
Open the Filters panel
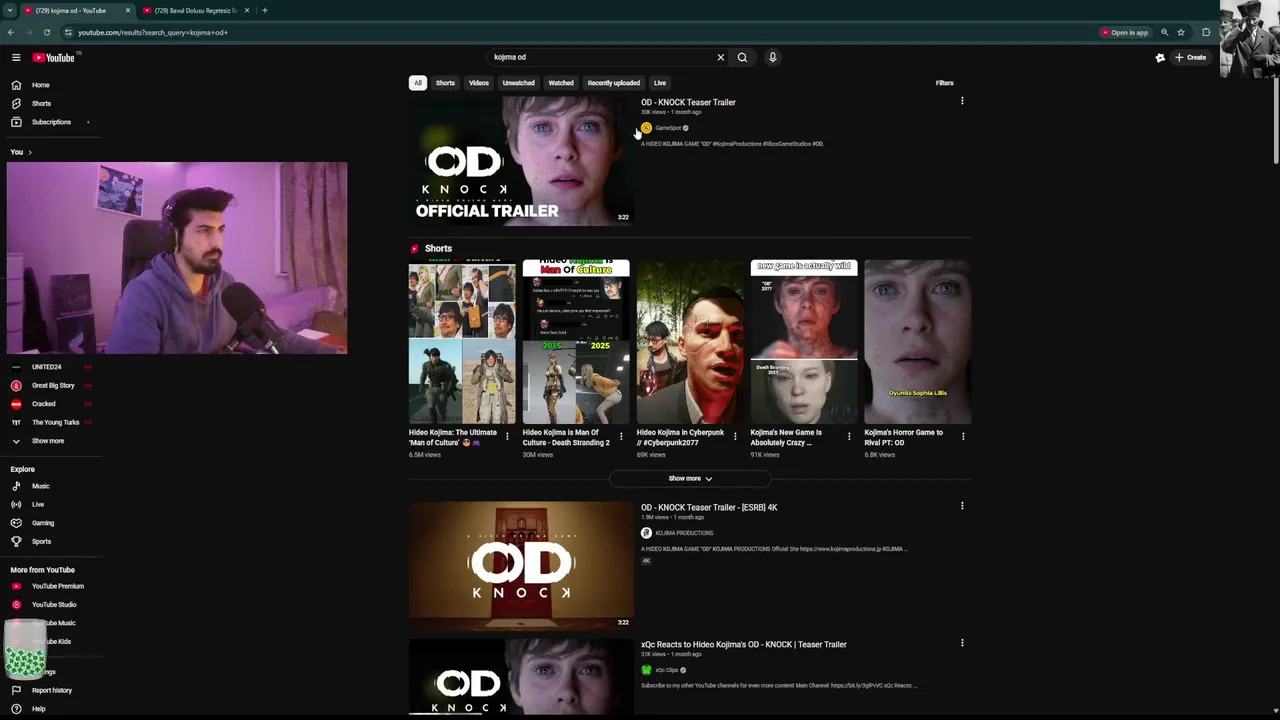point(944,83)
